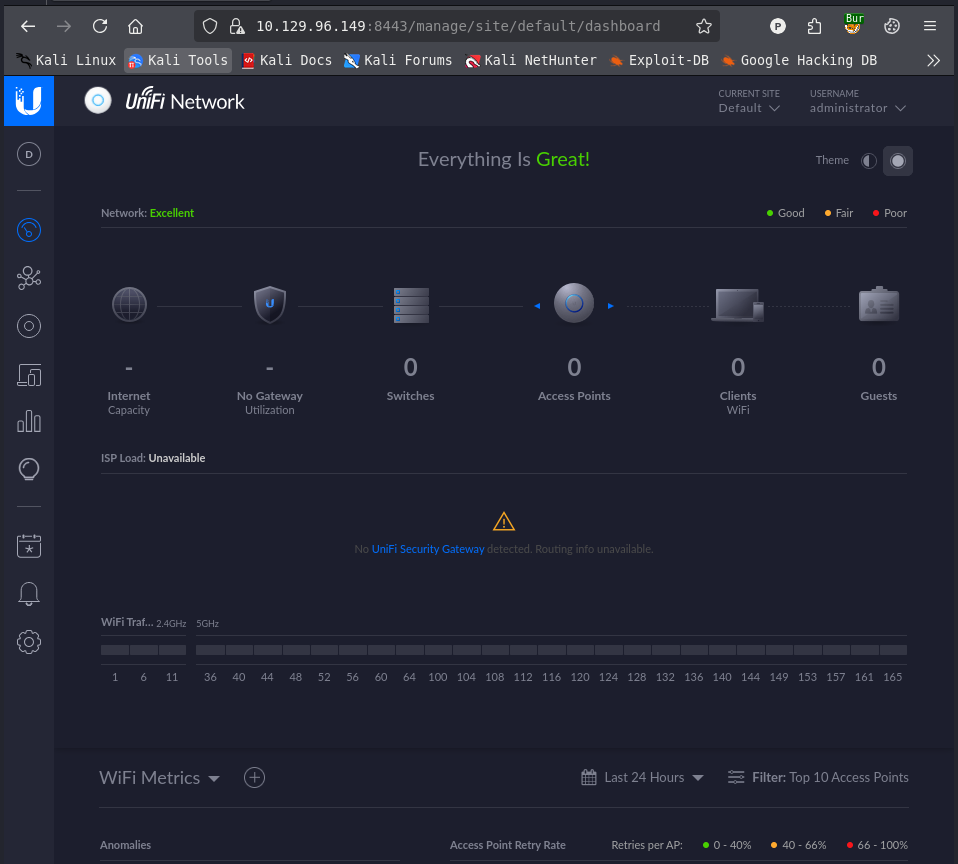Show more bookmarks with double chevron
This screenshot has width=958, height=864.
(933, 60)
